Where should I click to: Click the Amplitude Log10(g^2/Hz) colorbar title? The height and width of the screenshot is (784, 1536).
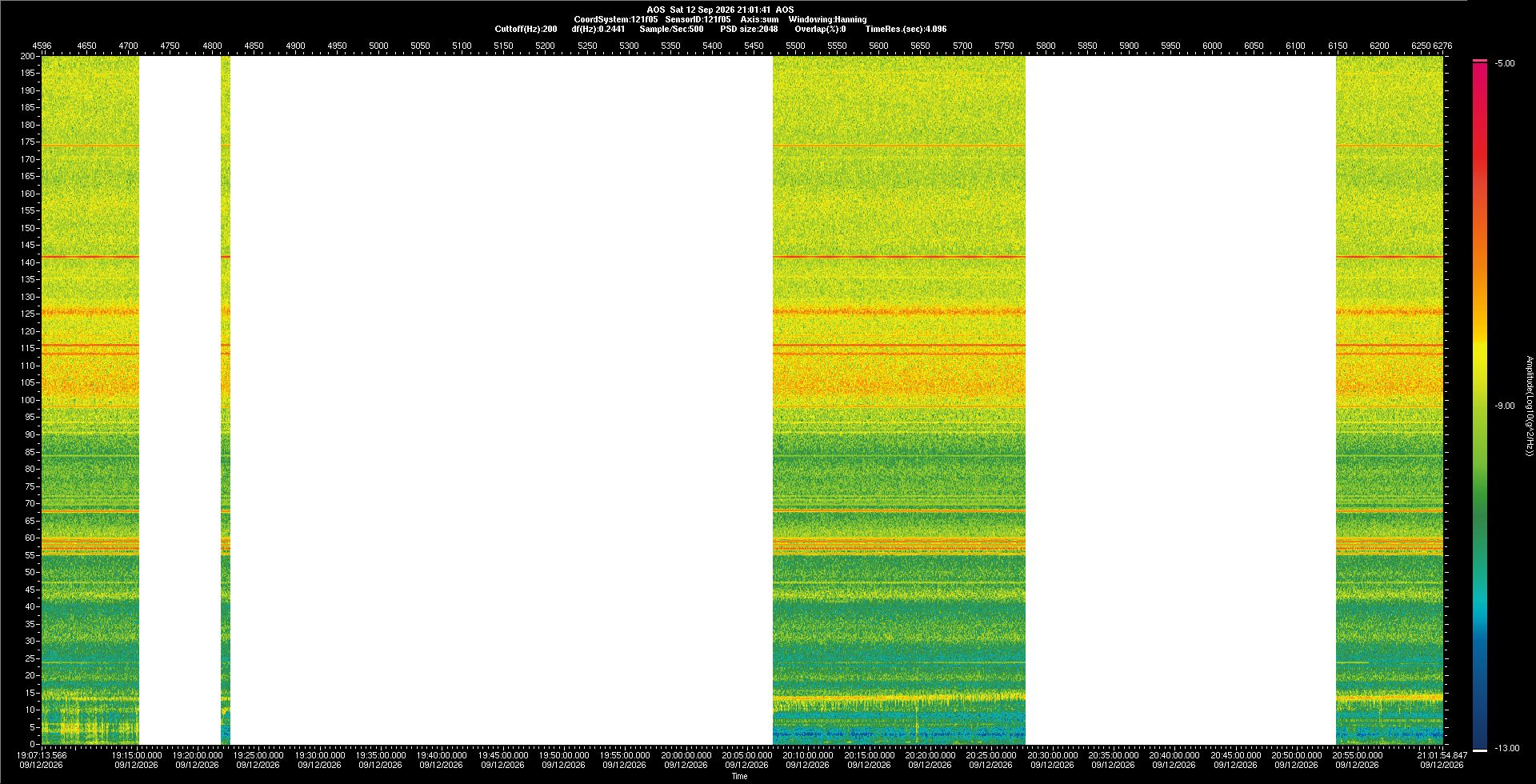(1529, 406)
